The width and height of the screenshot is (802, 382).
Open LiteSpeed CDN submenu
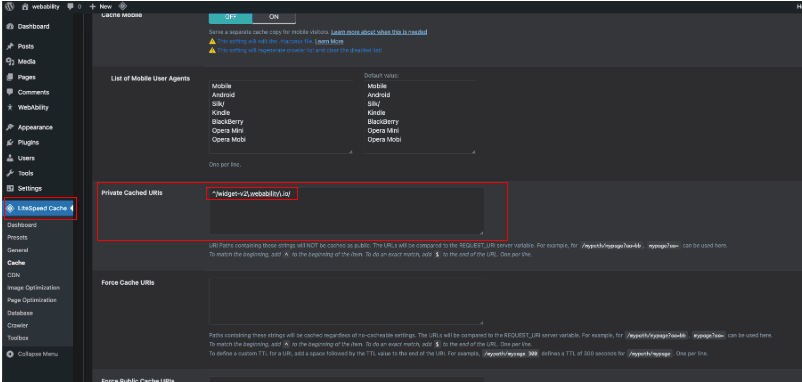point(13,275)
